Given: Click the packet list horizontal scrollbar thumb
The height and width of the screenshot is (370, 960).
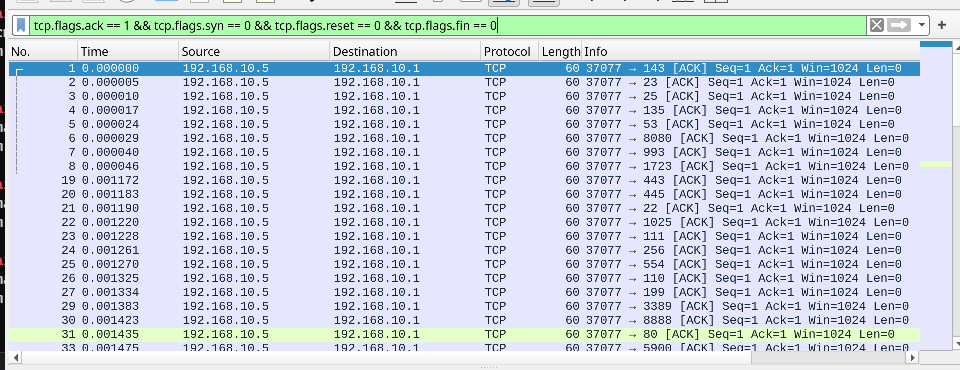Looking at the screenshot, I should [386, 357].
